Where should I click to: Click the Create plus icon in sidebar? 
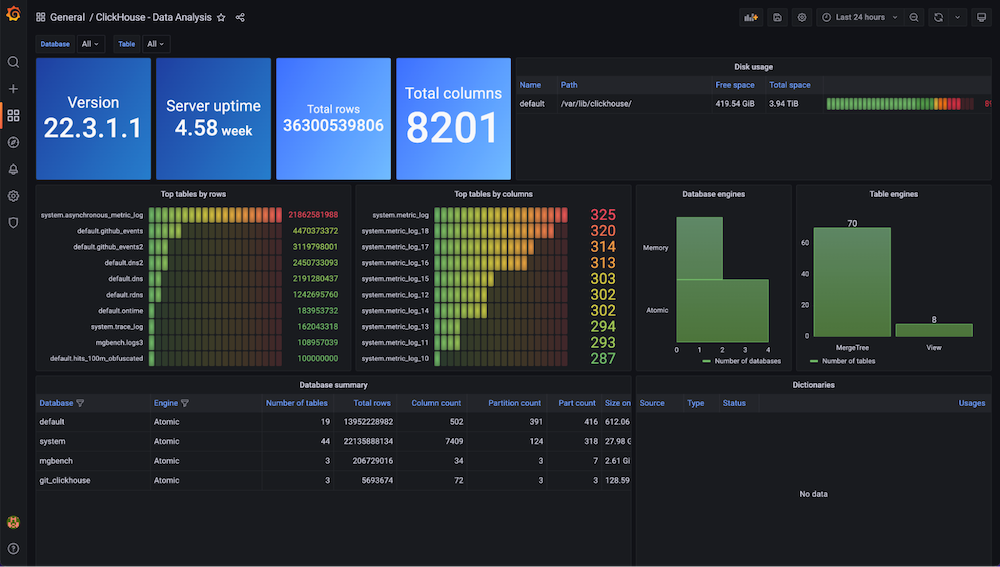pos(13,89)
